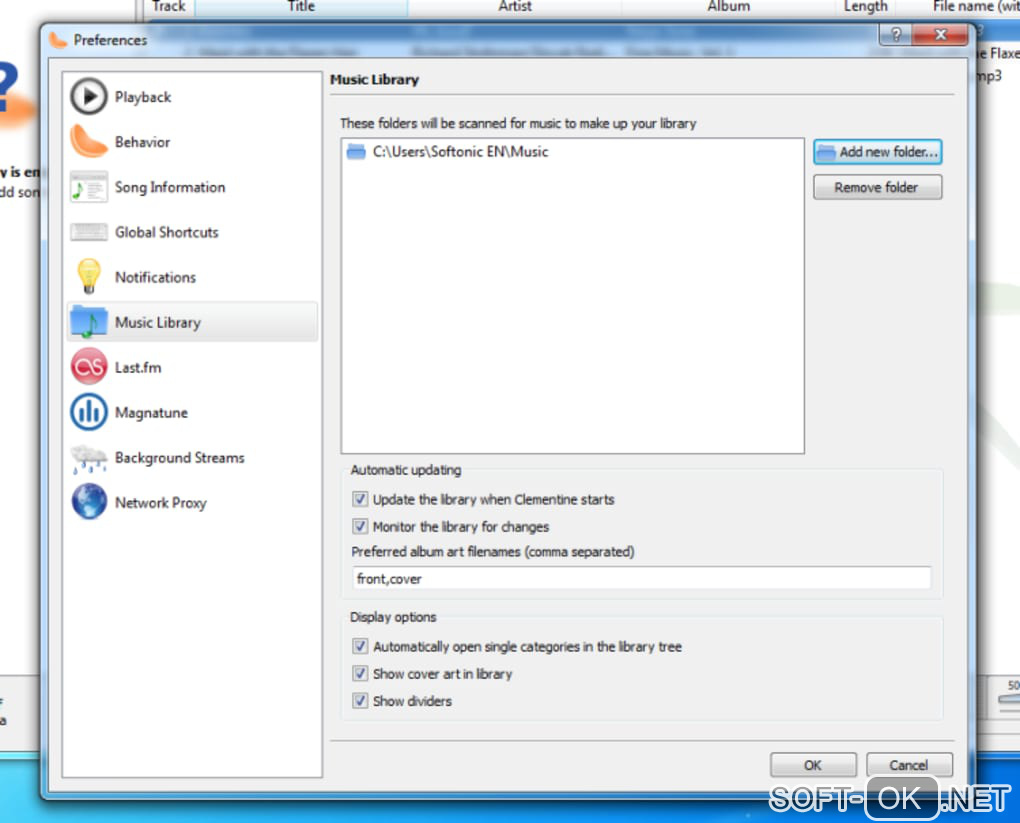Click the help question mark in title bar

[896, 34]
